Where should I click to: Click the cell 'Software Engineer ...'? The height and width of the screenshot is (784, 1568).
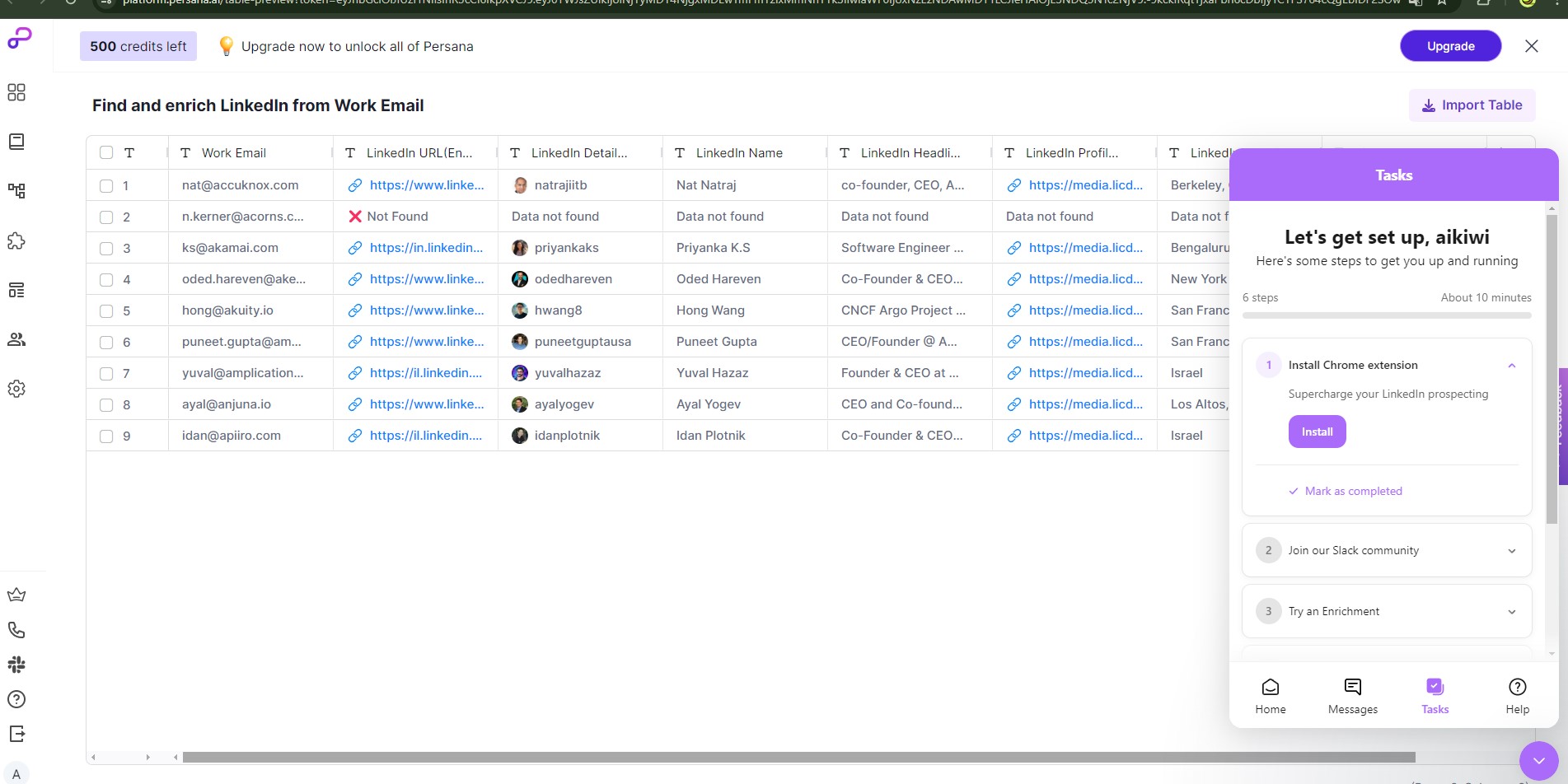910,248
